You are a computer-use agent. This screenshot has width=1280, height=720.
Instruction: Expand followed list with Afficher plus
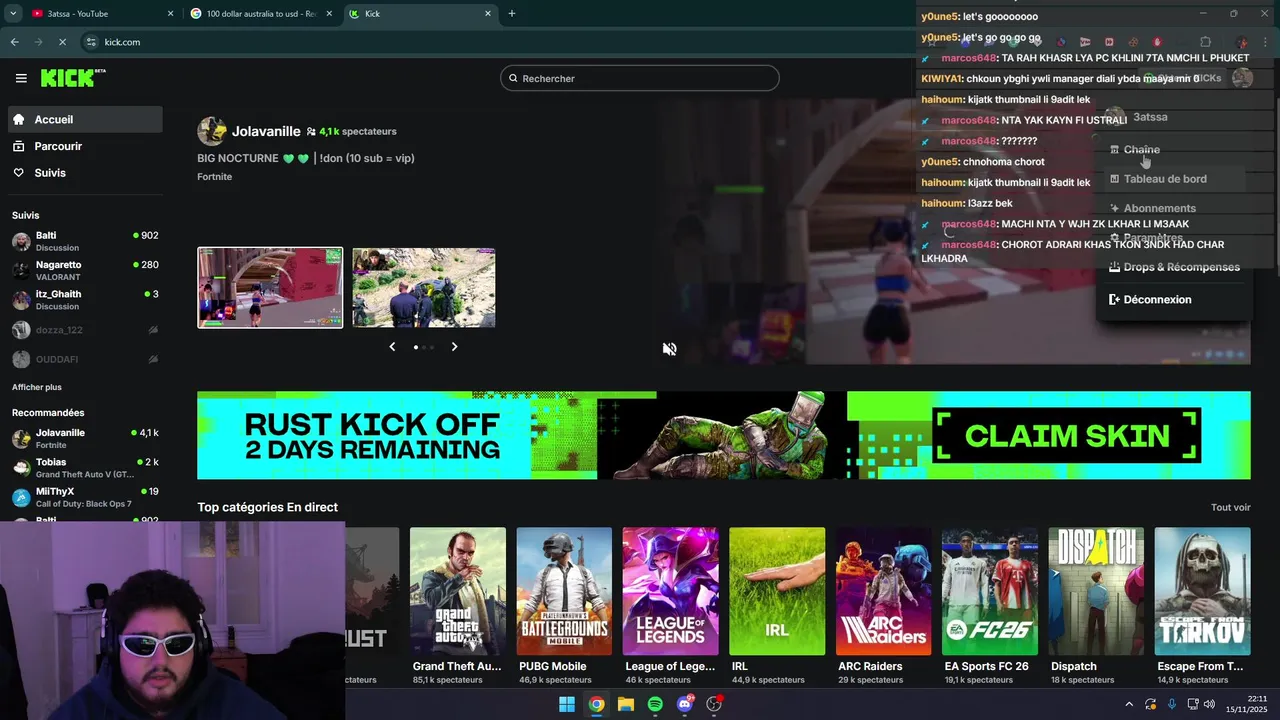pos(37,387)
